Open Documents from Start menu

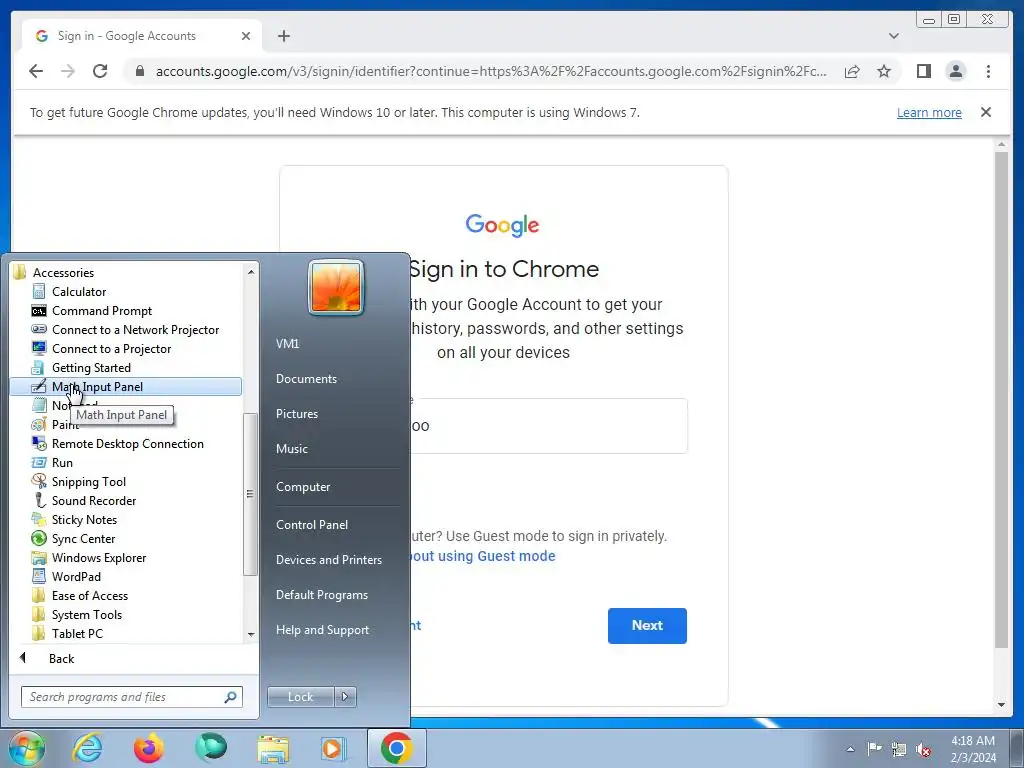pyautogui.click(x=306, y=379)
